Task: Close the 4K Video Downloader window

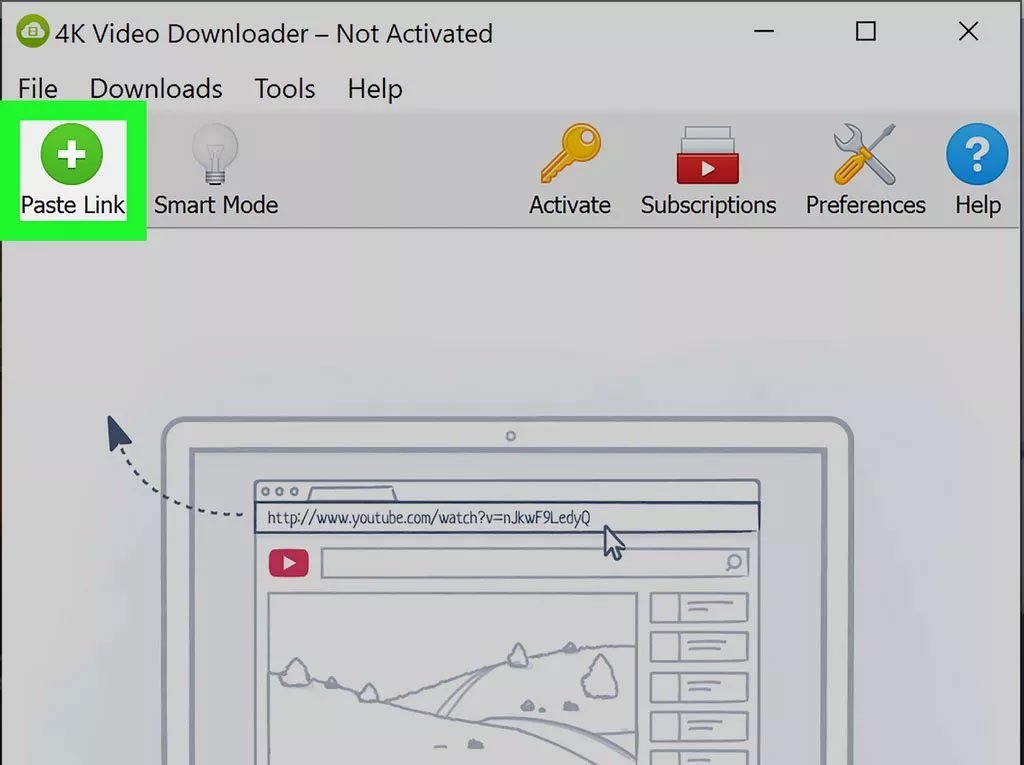Action: (968, 33)
